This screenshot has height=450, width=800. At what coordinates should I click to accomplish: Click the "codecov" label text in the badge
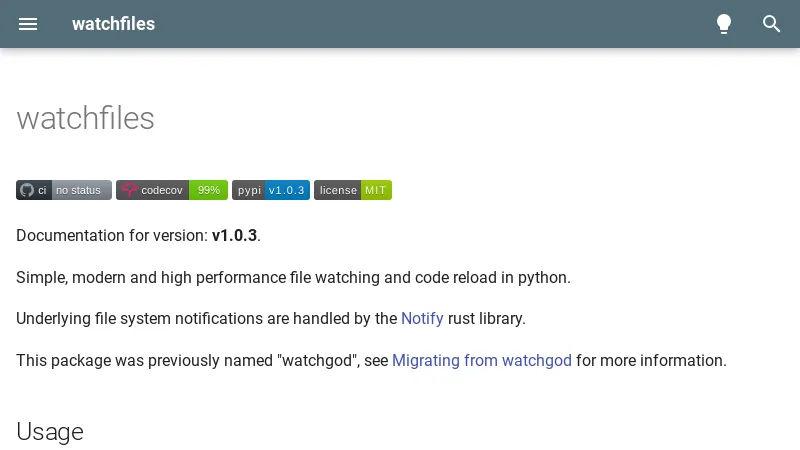(x=162, y=190)
